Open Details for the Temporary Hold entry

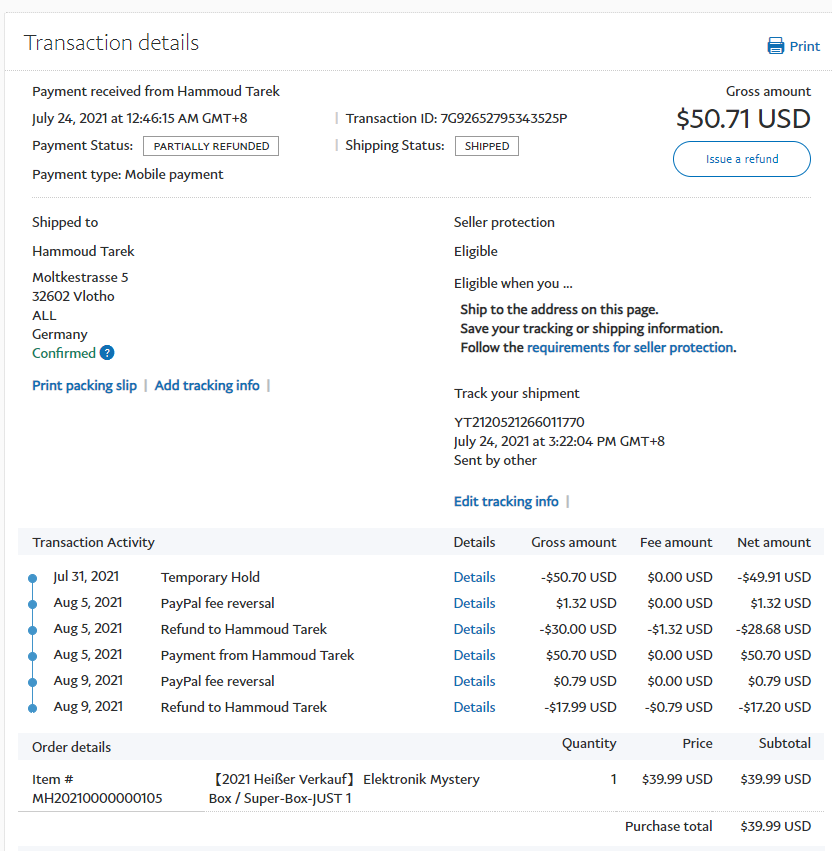474,577
